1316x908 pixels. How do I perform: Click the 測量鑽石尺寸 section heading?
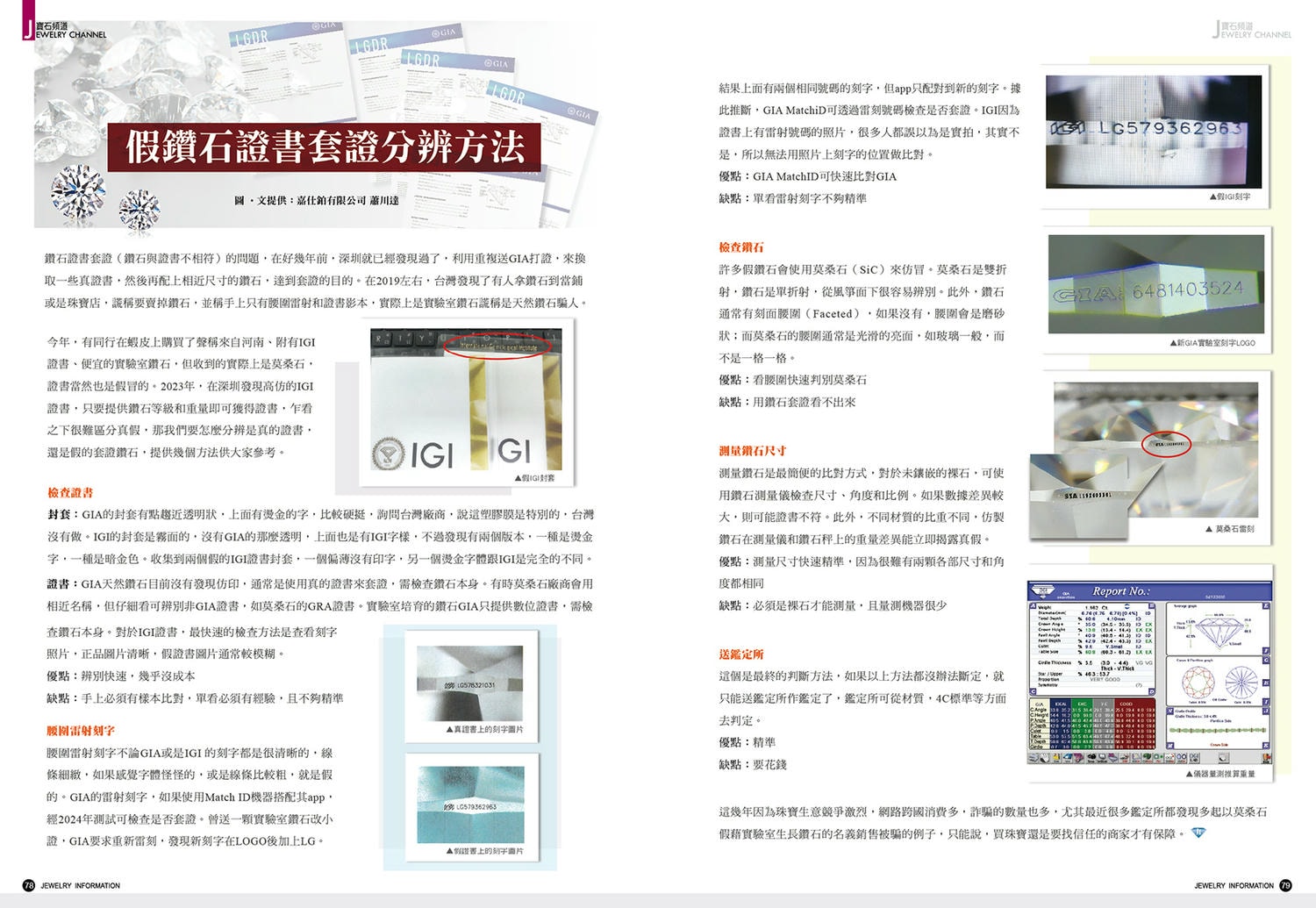(753, 451)
